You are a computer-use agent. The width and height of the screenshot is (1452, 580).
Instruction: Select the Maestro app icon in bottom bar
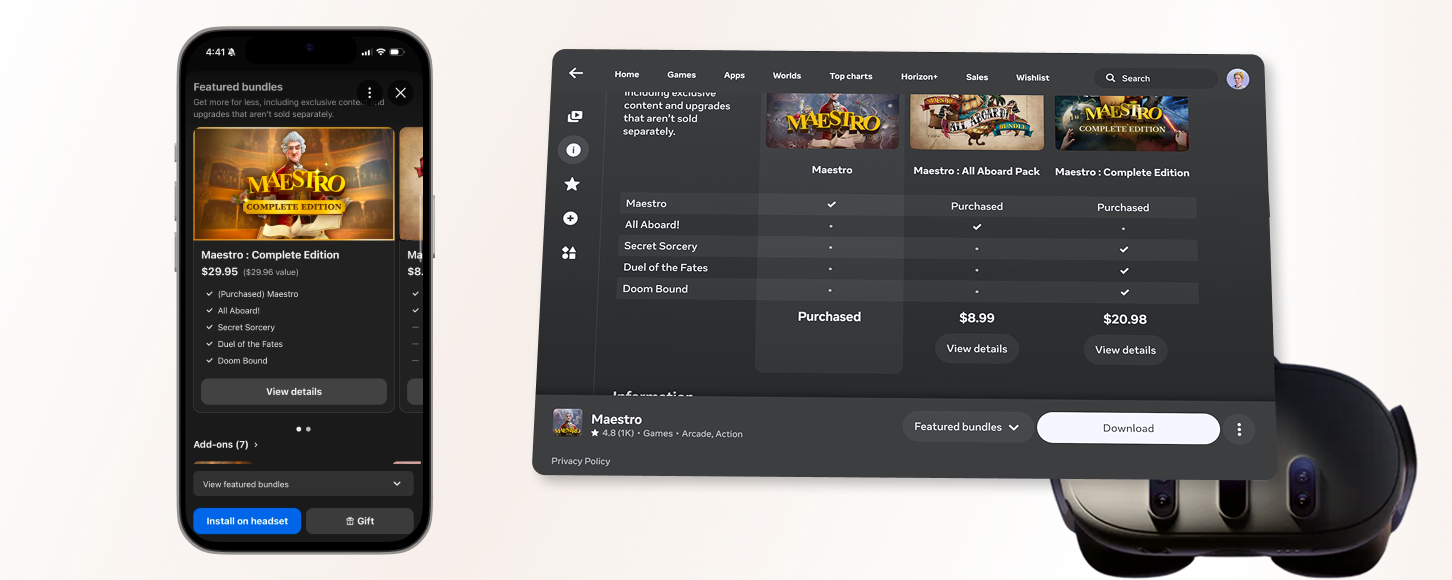tap(568, 422)
